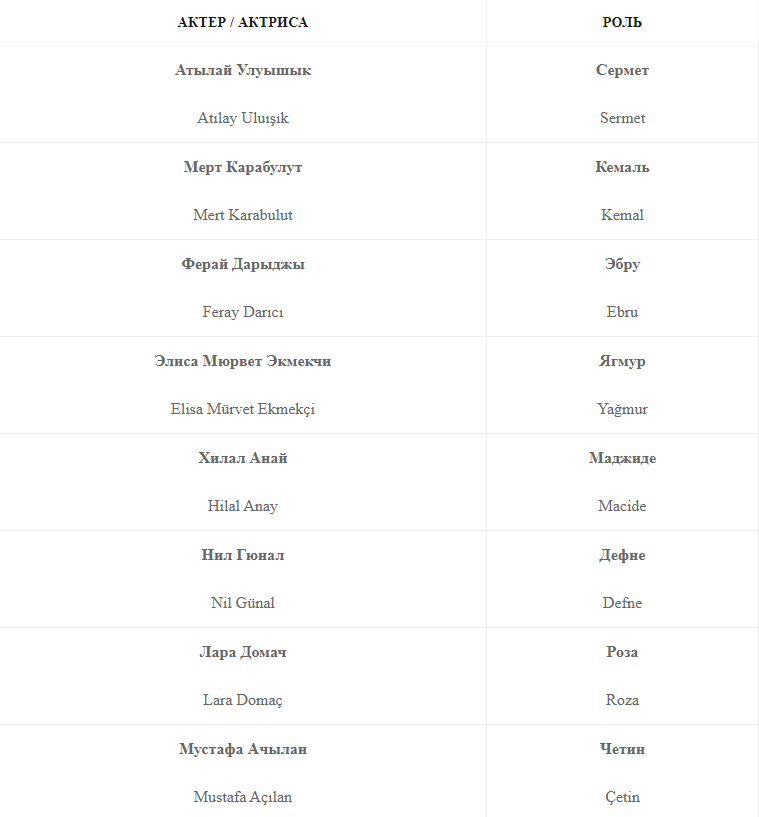Click role text Маджиде

(x=622, y=458)
